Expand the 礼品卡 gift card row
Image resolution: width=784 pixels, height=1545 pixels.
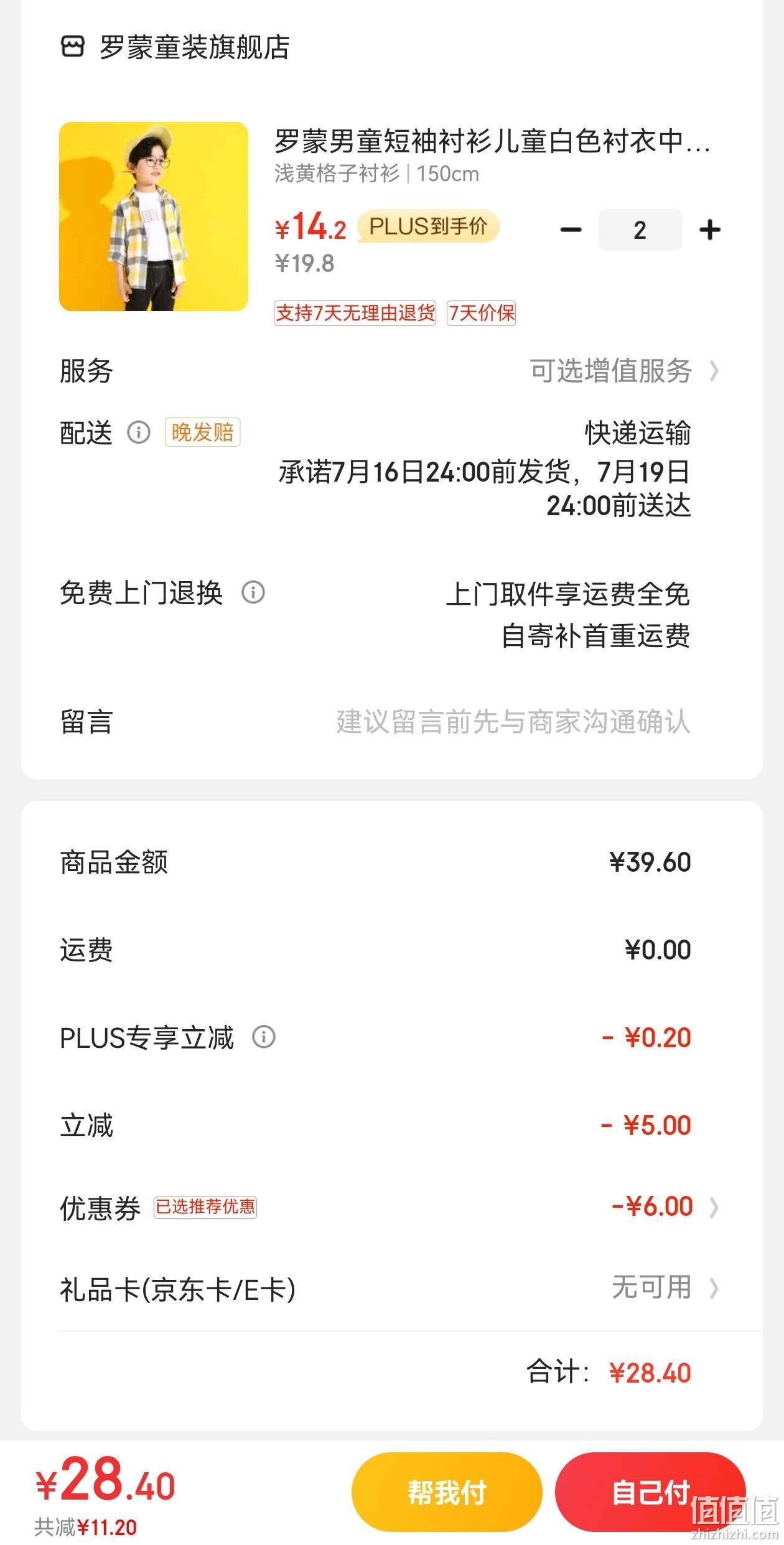390,1289
